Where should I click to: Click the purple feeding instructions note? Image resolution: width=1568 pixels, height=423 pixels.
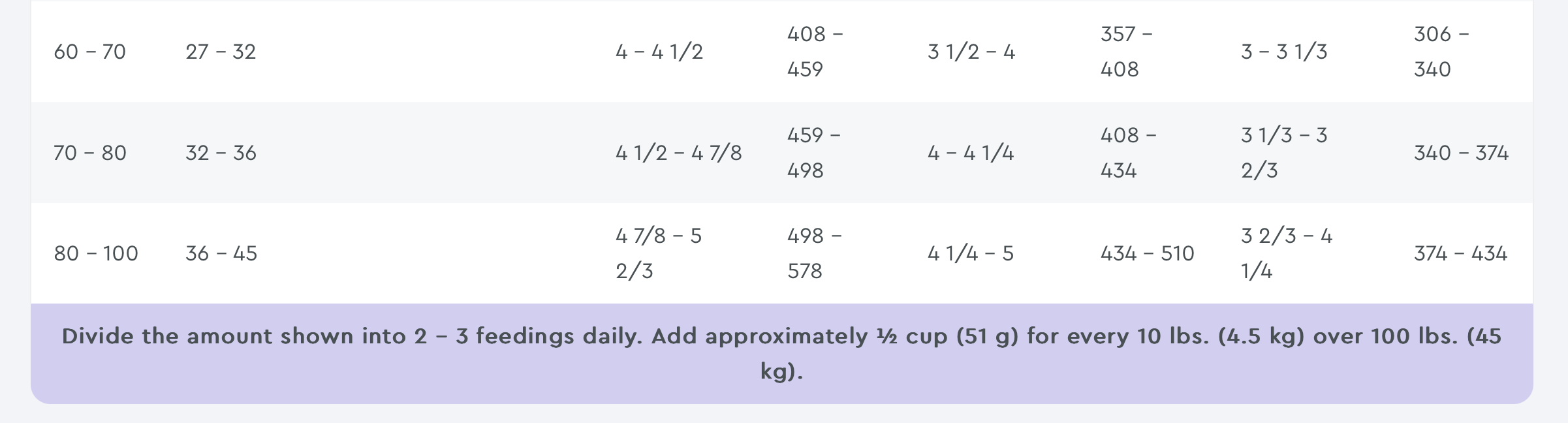coord(781,353)
